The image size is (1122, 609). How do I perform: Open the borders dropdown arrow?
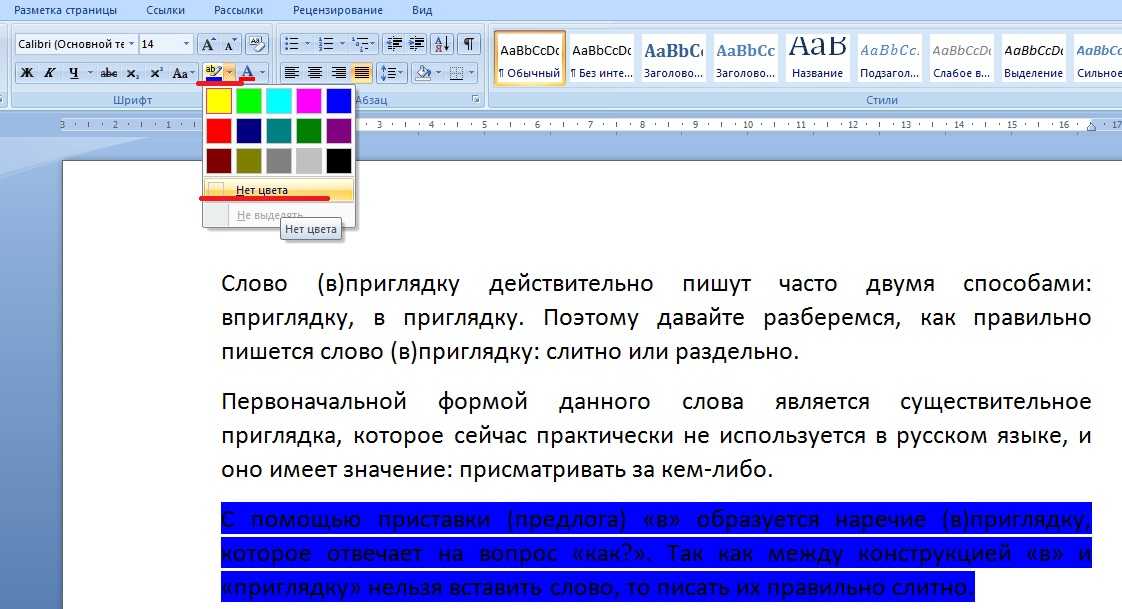click(x=472, y=73)
